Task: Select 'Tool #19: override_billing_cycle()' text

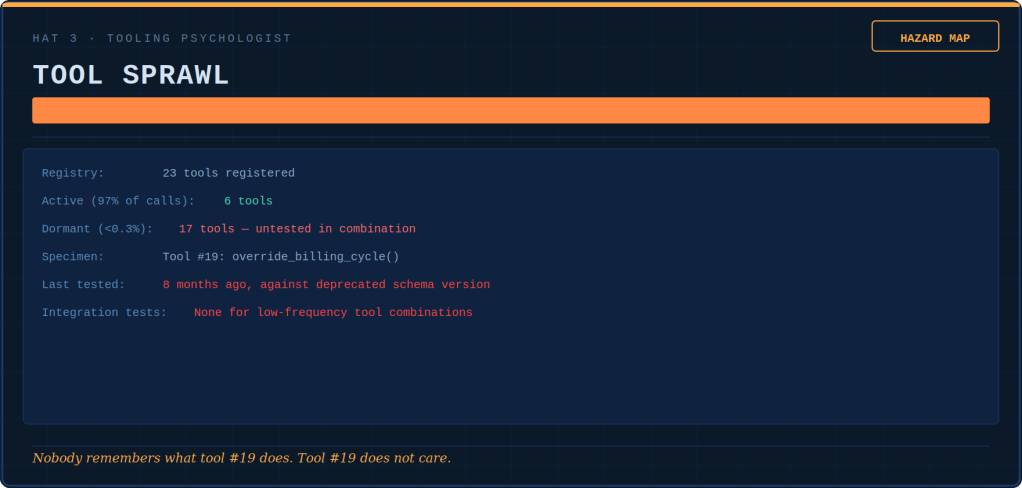Action: click(280, 257)
